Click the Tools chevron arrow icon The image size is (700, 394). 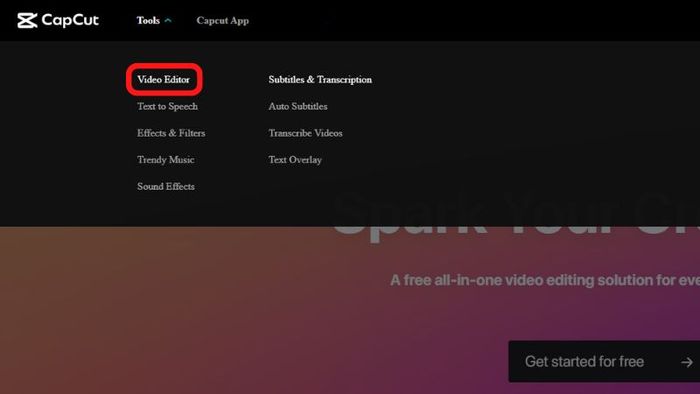[168, 21]
